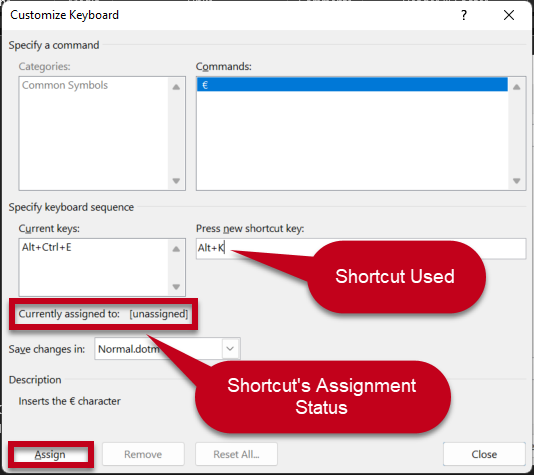The height and width of the screenshot is (475, 534).
Task: Click Commands list scroll down arrow
Action: click(x=516, y=180)
